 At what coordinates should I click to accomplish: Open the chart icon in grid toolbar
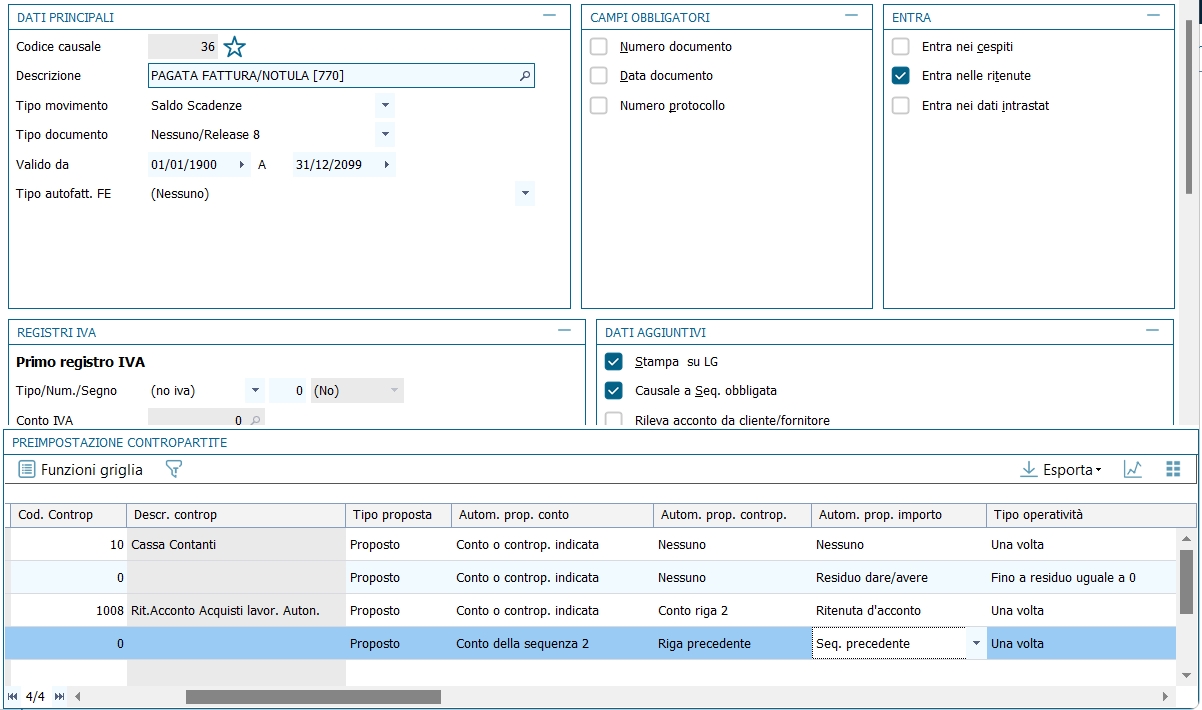pyautogui.click(x=1133, y=469)
